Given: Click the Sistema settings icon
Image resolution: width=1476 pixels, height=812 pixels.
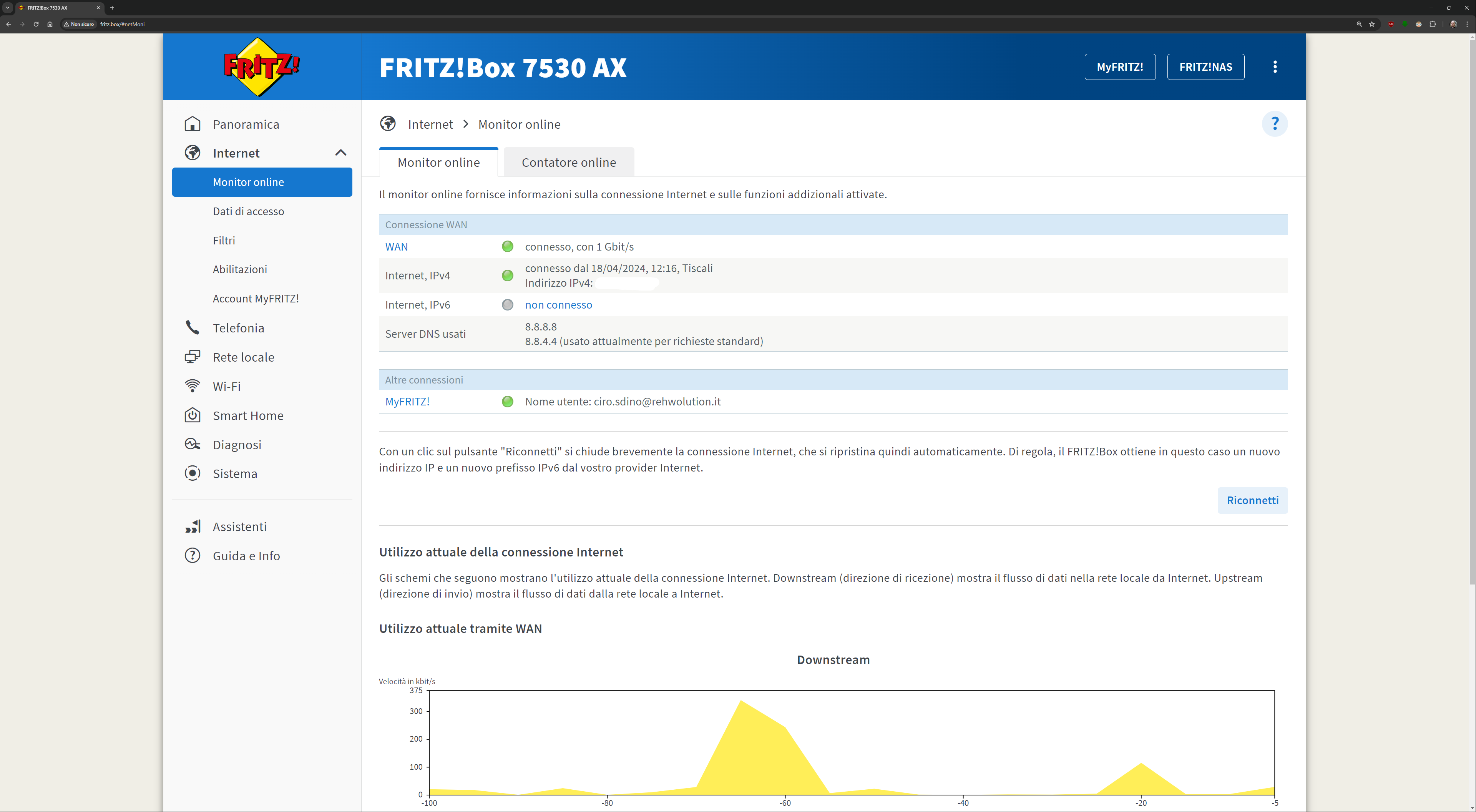Looking at the screenshot, I should [x=193, y=473].
